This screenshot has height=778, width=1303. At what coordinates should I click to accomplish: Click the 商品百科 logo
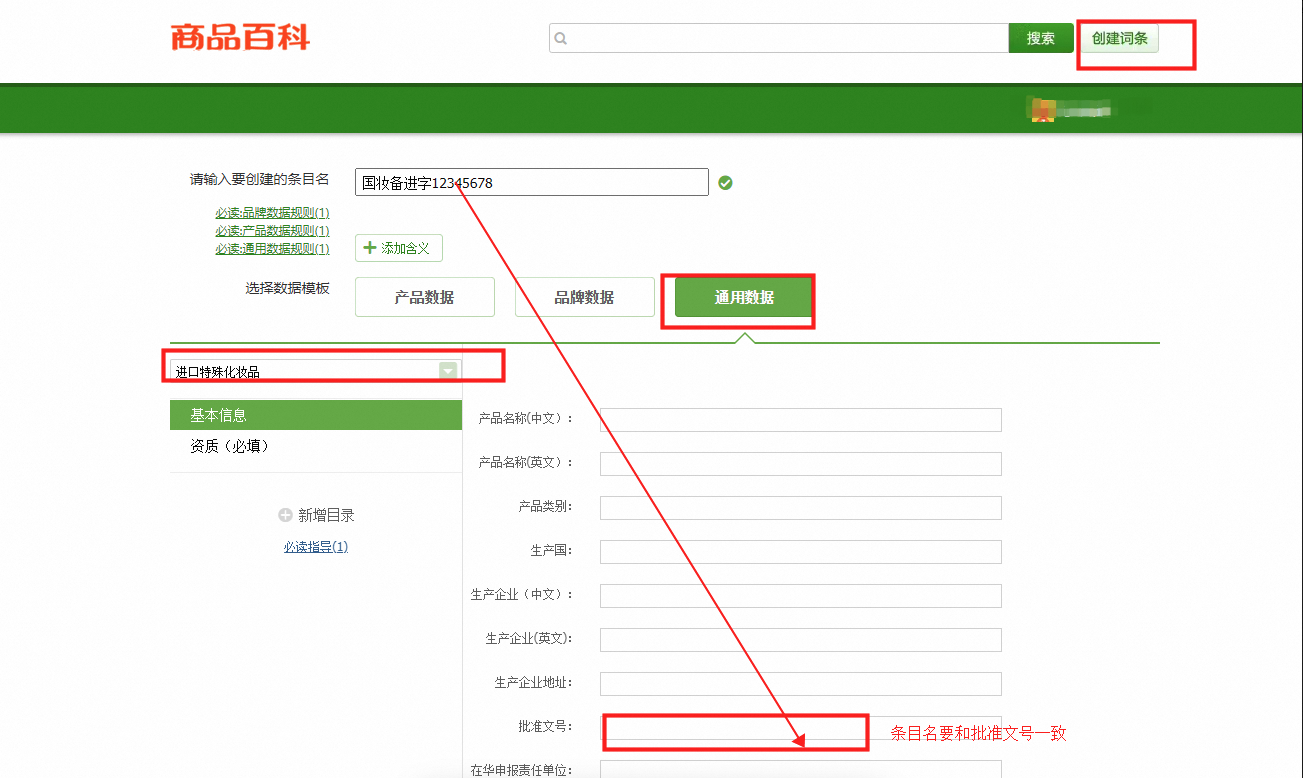tap(240, 38)
